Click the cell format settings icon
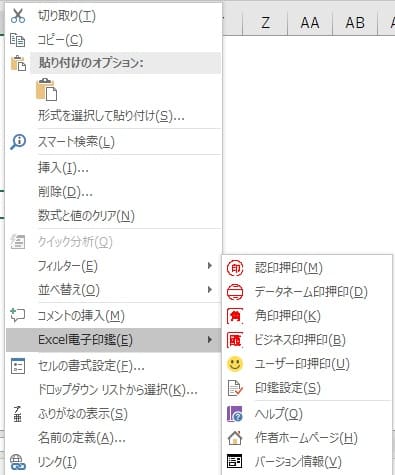The image size is (395, 475). [x=18, y=366]
